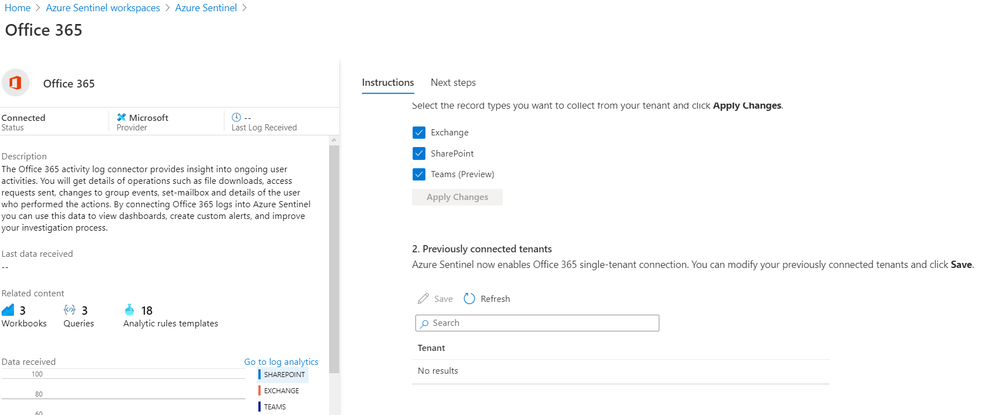
Task: Select EXCHANGE legend color entry
Action: click(x=278, y=391)
